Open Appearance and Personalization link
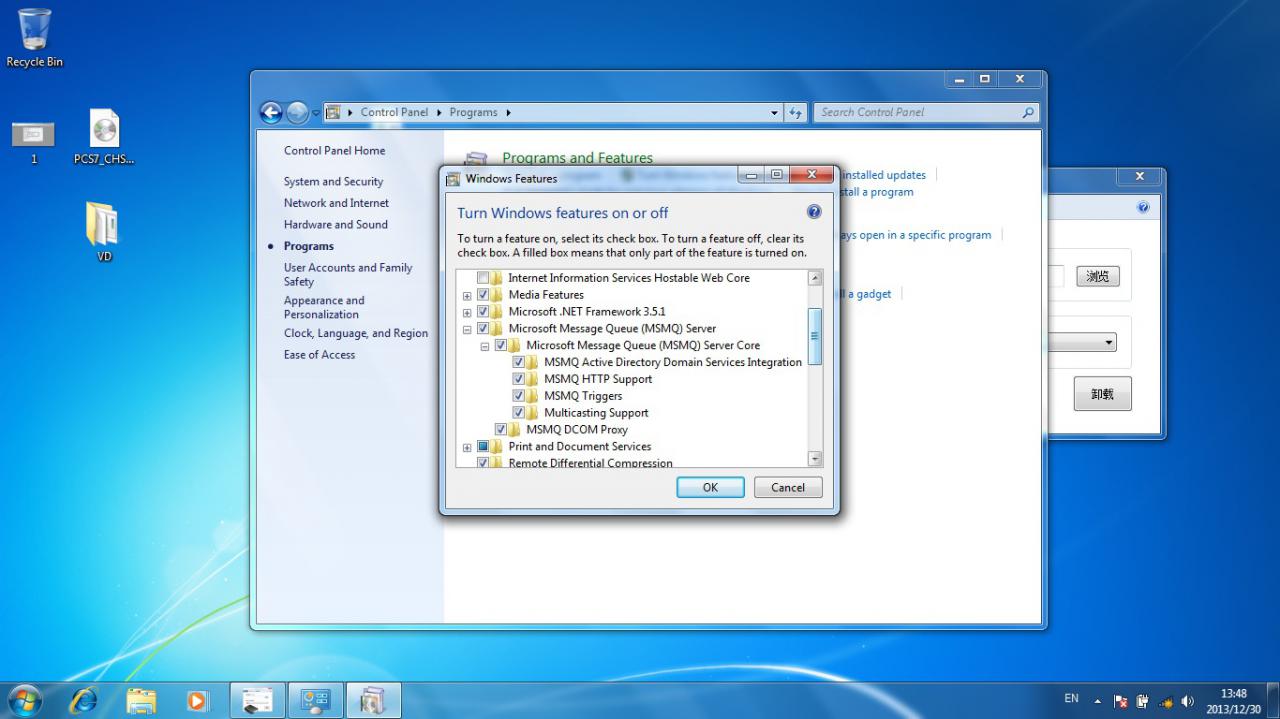The width and height of the screenshot is (1280, 719). click(324, 308)
